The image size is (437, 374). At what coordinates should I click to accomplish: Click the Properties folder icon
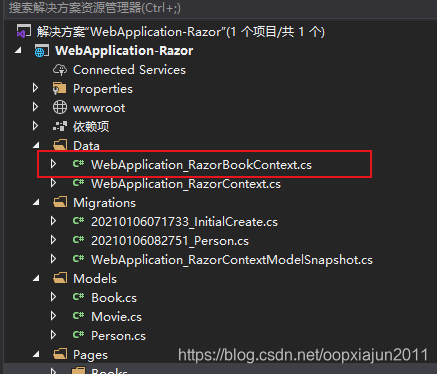60,89
